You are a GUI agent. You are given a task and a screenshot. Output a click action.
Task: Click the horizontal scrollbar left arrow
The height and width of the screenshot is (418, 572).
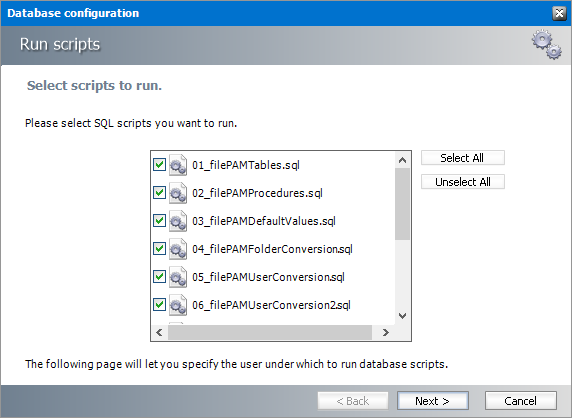[x=159, y=332]
